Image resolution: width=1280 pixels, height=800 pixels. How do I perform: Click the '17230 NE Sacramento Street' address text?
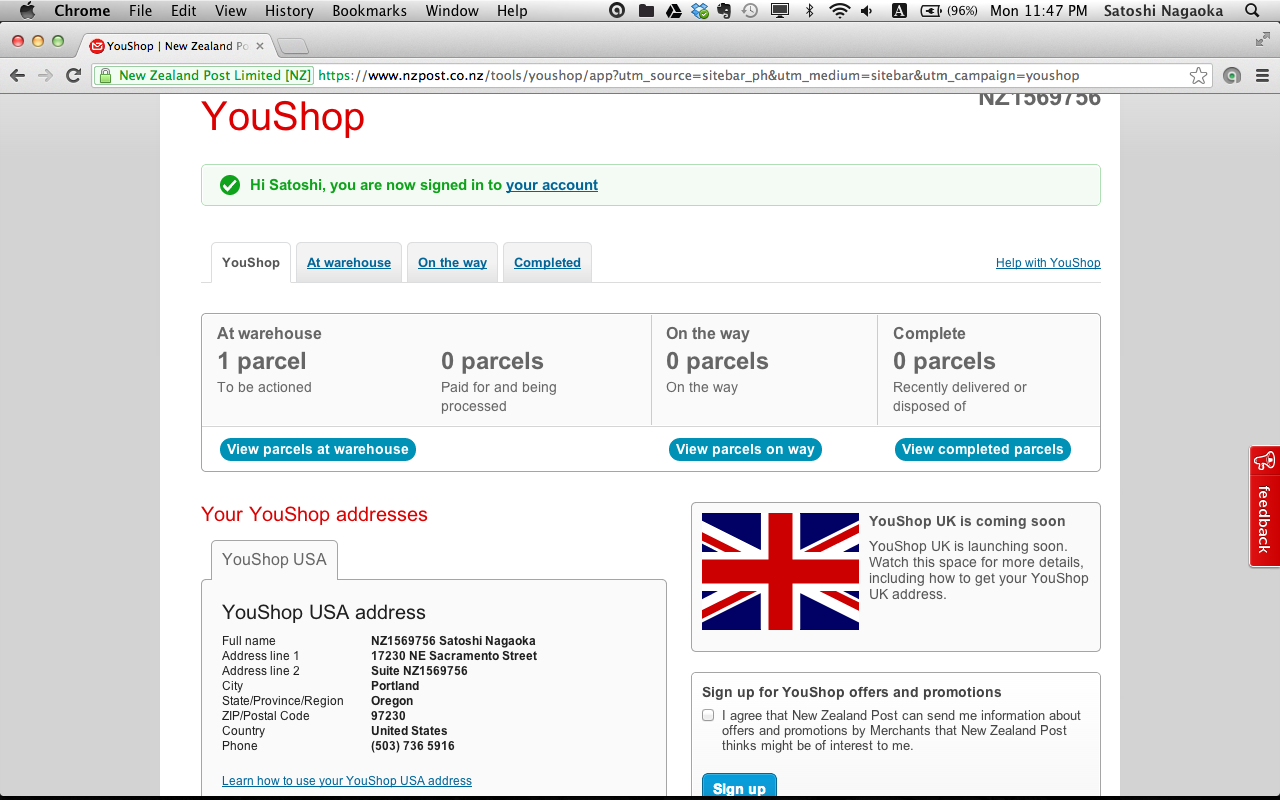(x=454, y=656)
